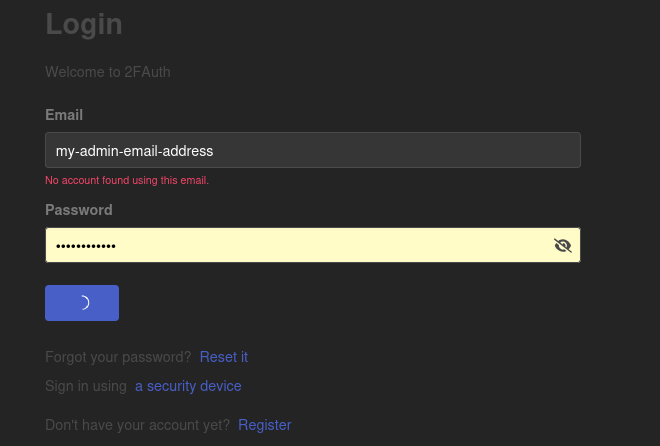Click the blue sign-in submit button
660x446 pixels.
[x=82, y=303]
